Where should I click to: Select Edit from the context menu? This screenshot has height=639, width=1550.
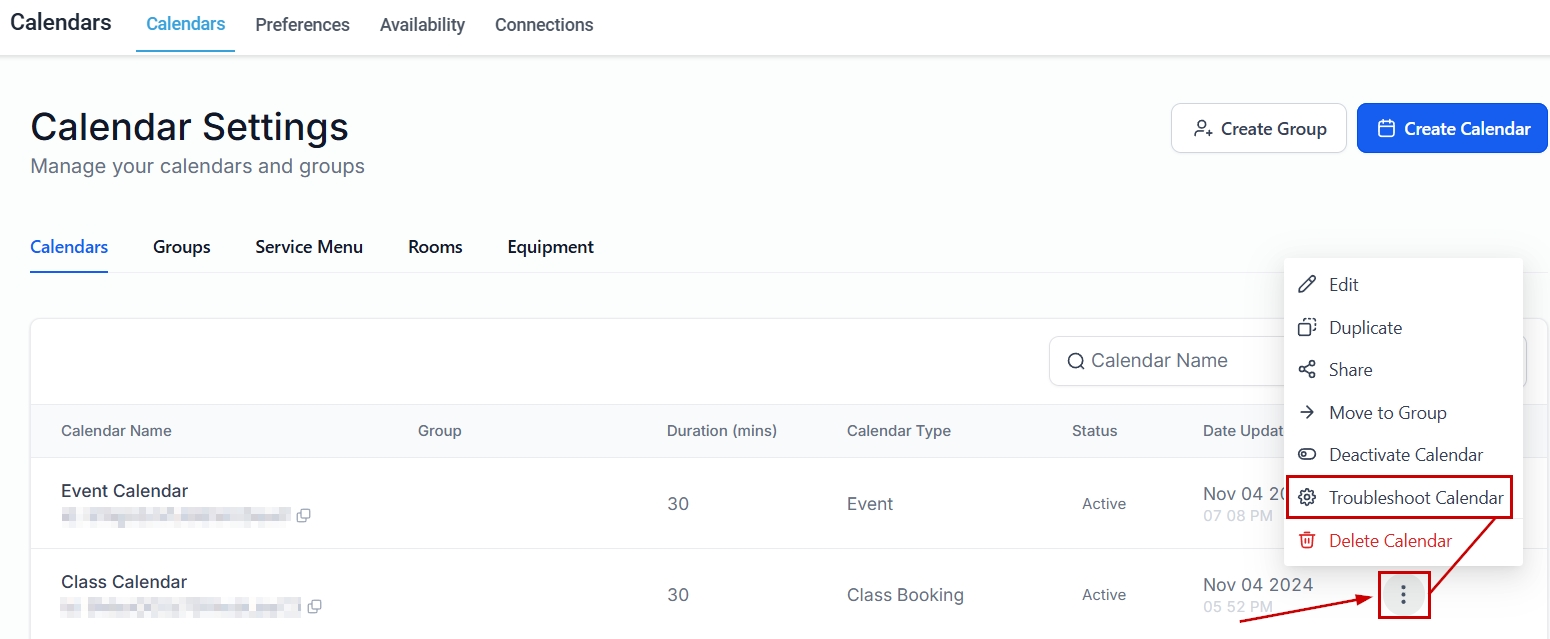[x=1343, y=285]
